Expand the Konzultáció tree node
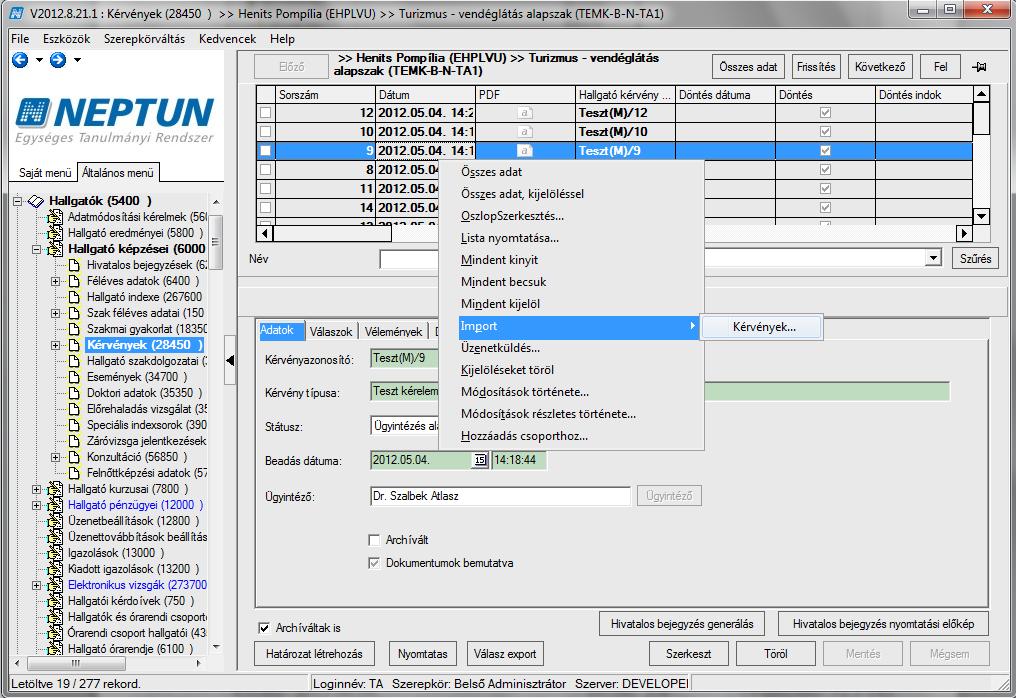 (56, 457)
